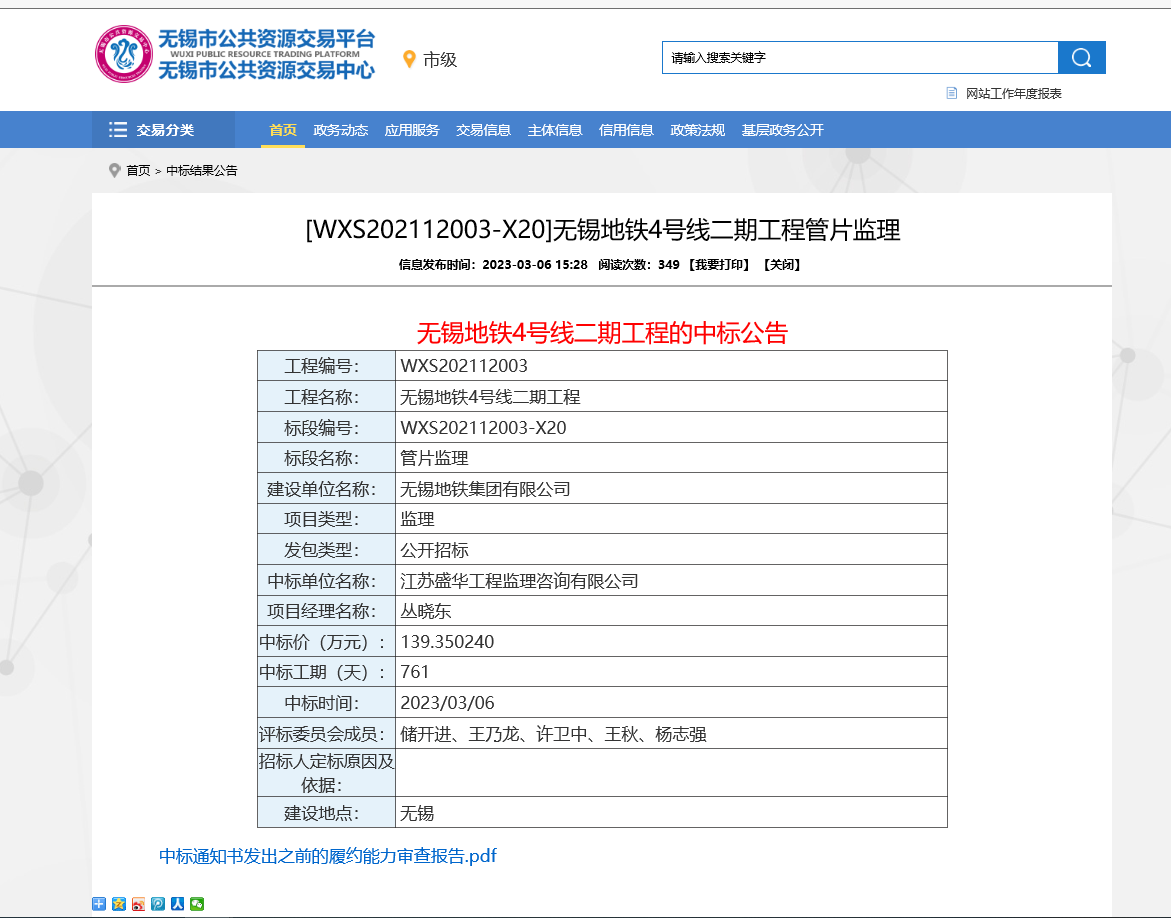Click the document icon beside 网站工作年度报表

pos(951,93)
